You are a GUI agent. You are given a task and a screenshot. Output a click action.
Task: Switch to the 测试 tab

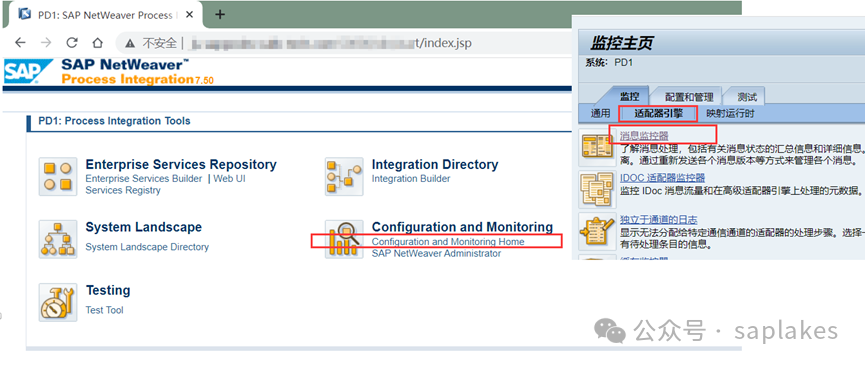click(747, 98)
